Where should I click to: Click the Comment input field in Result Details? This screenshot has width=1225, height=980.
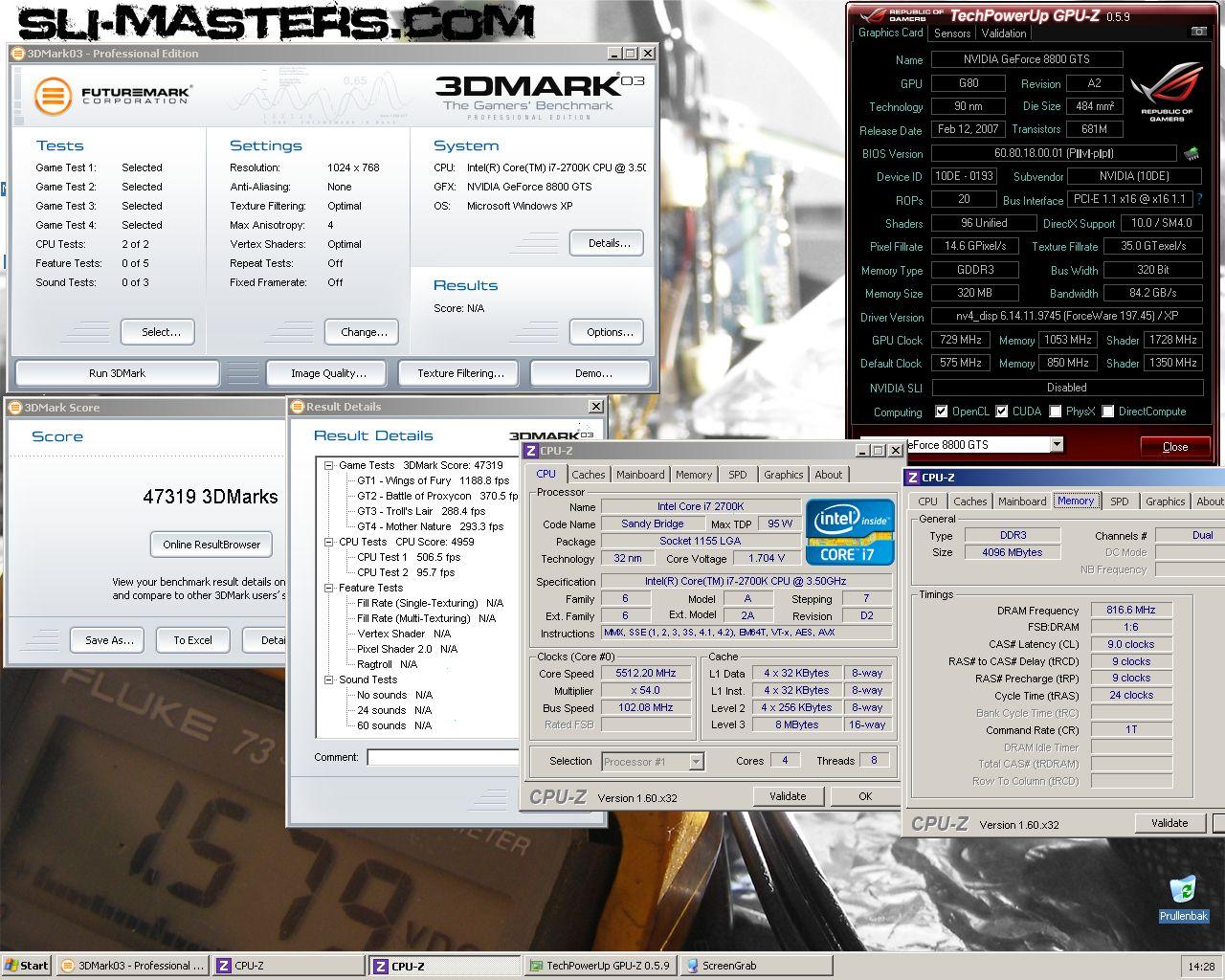click(x=445, y=758)
